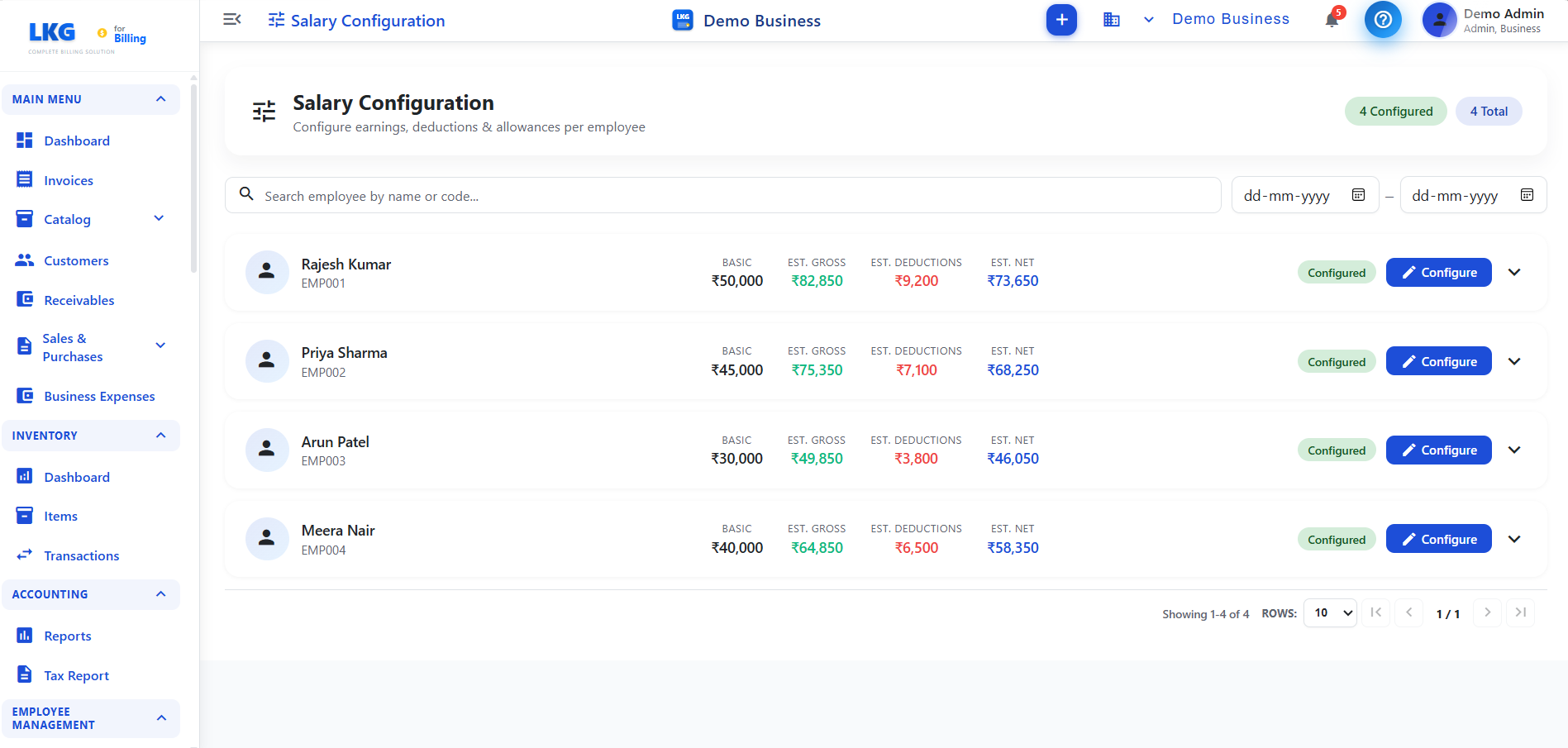Click the Invoices list icon
The image size is (1568, 748).
tap(25, 179)
